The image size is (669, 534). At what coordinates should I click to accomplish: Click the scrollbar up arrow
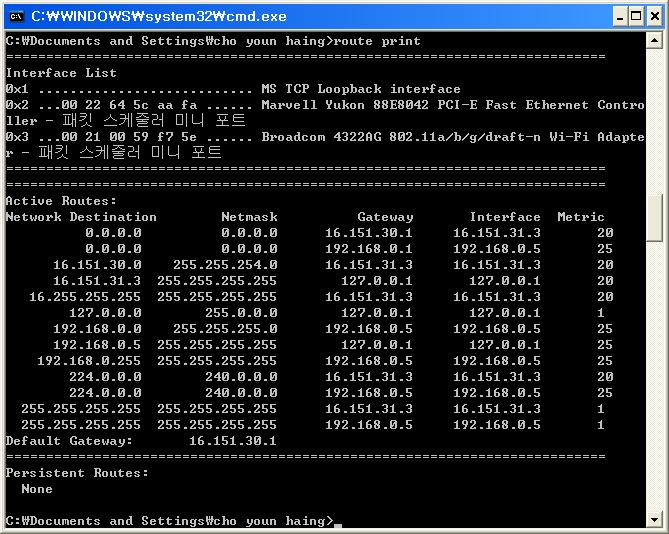pyautogui.click(x=654, y=41)
